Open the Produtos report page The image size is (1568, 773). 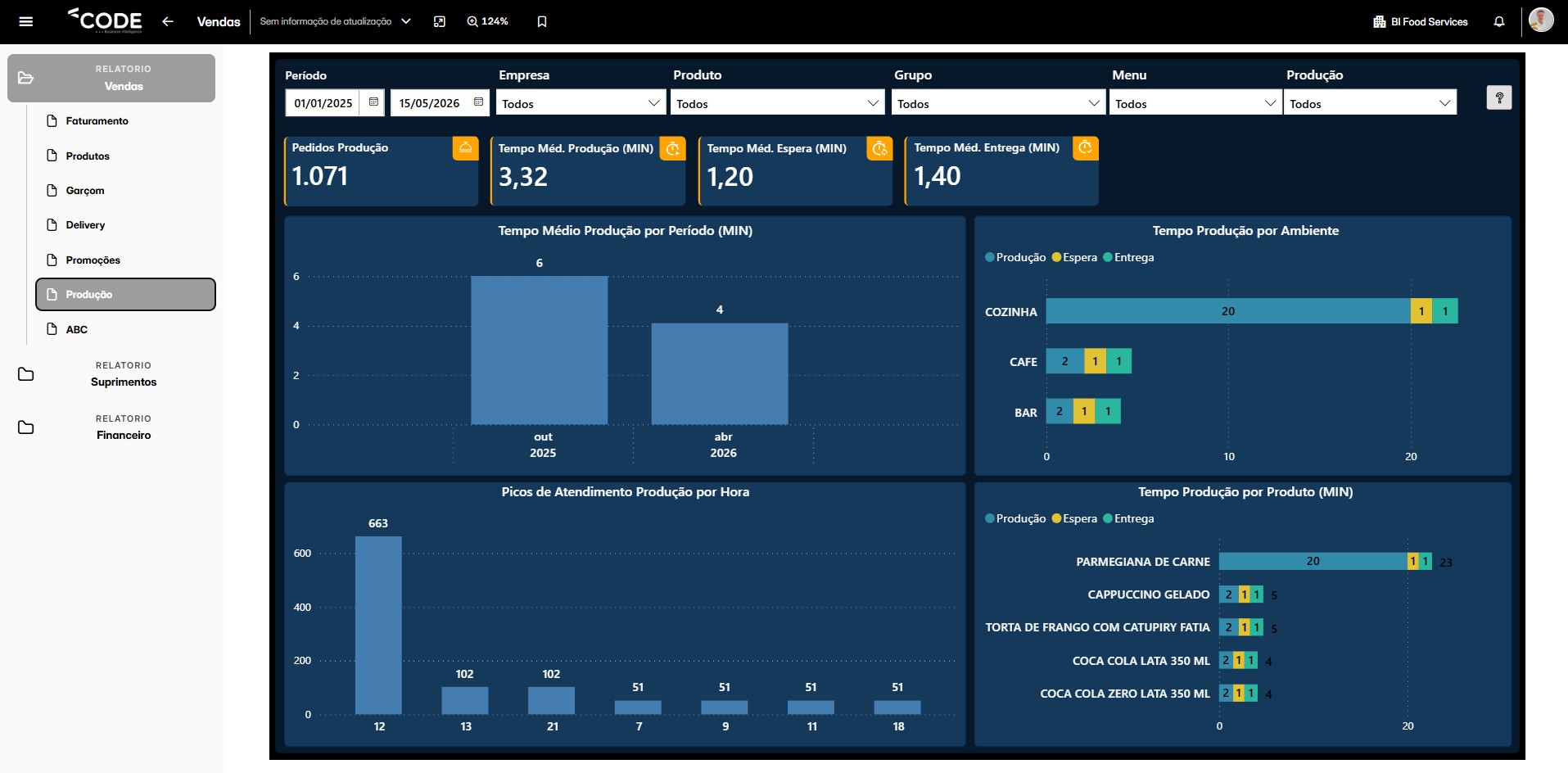coord(88,156)
